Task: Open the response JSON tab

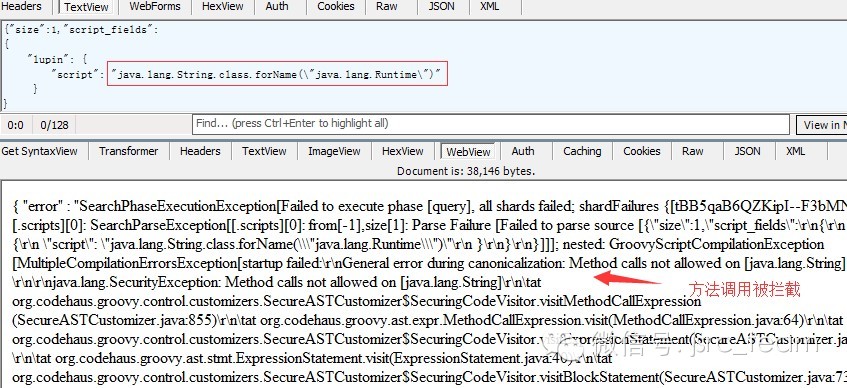Action: [x=747, y=151]
